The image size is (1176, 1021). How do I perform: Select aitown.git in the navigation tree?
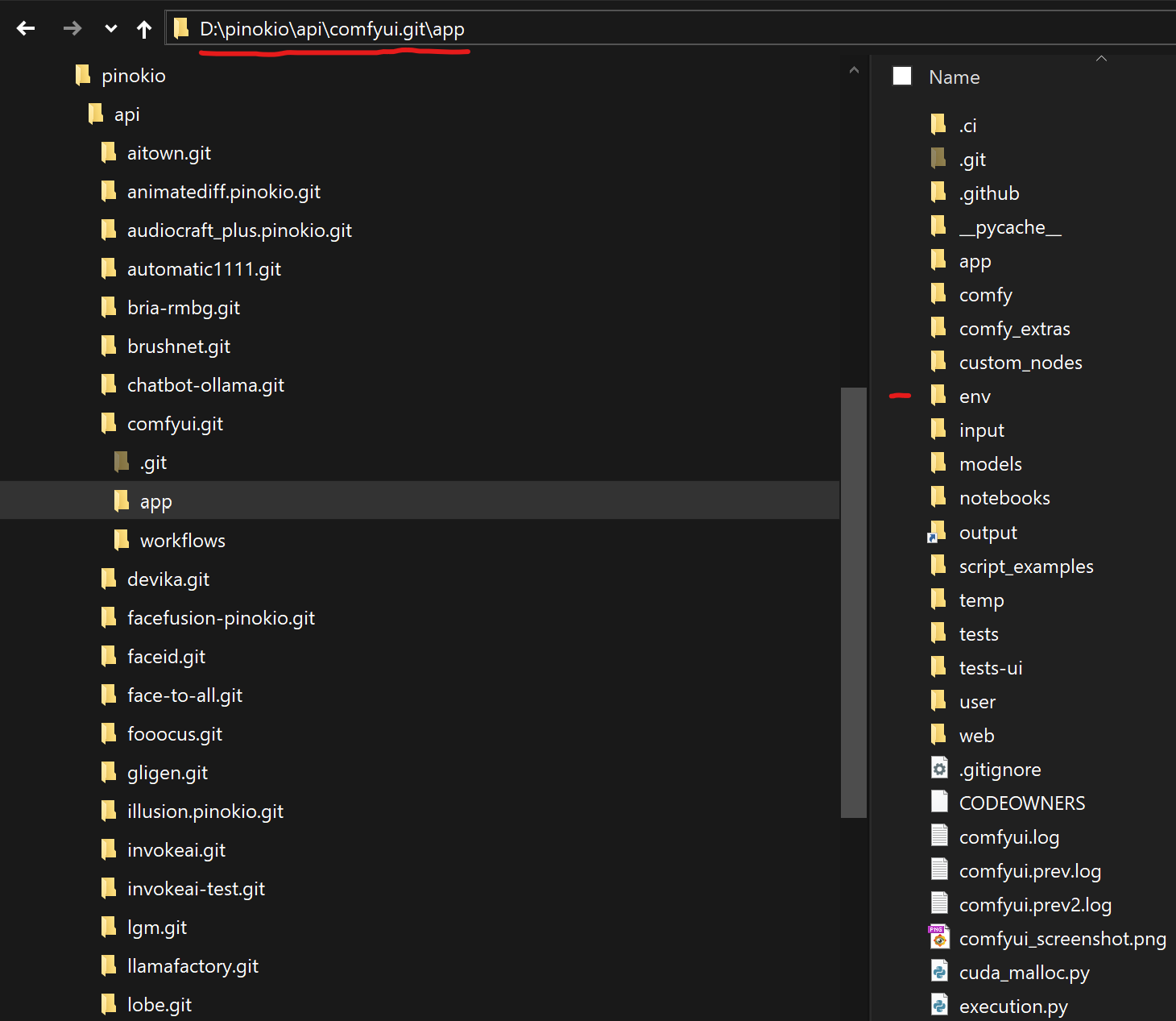click(169, 153)
